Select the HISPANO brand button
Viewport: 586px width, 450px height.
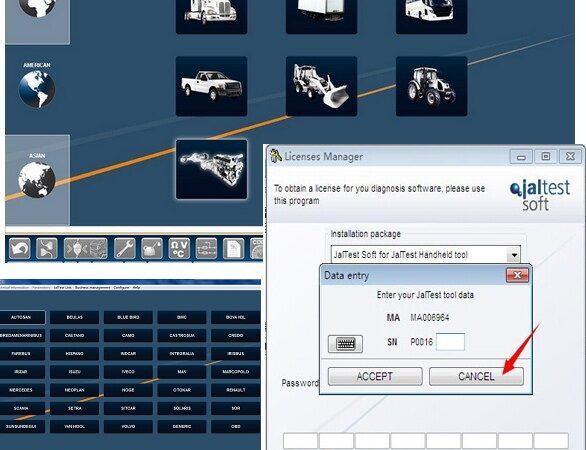pyautogui.click(x=74, y=354)
